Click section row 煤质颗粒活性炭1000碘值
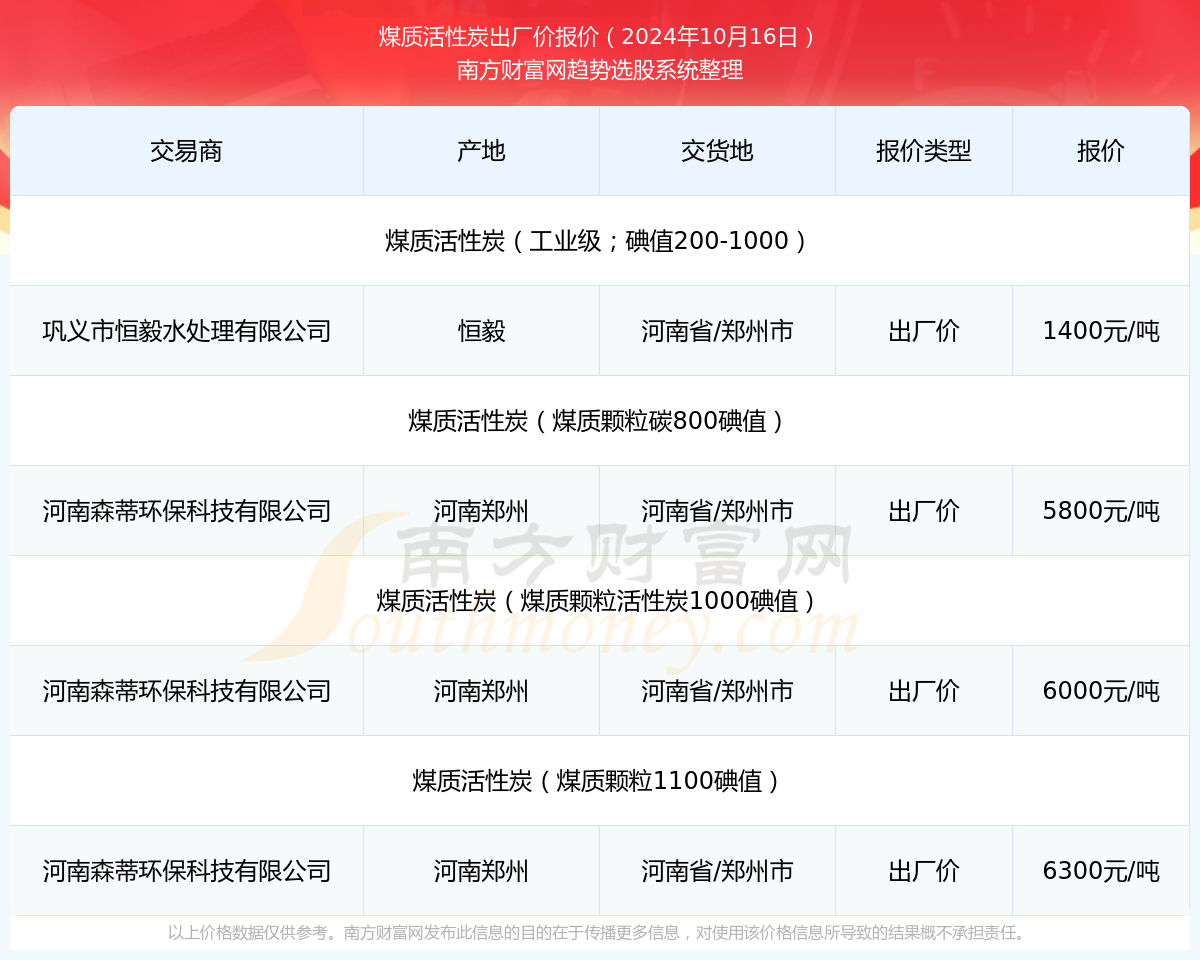 tap(600, 601)
